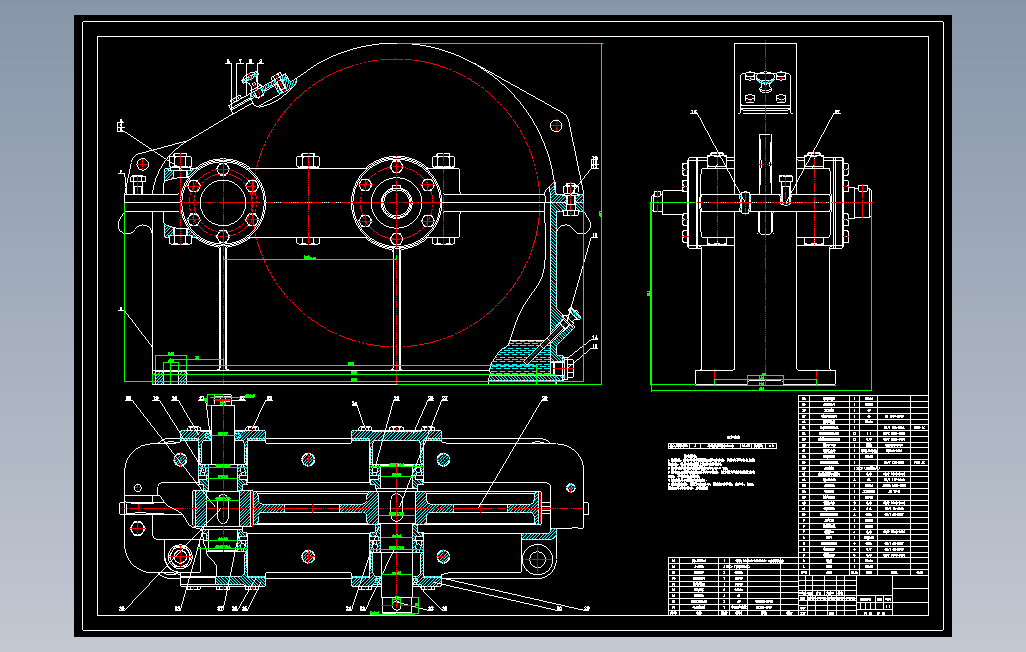
Task: Select the green centre-distance dimension between the shafts
Action: coord(310,259)
